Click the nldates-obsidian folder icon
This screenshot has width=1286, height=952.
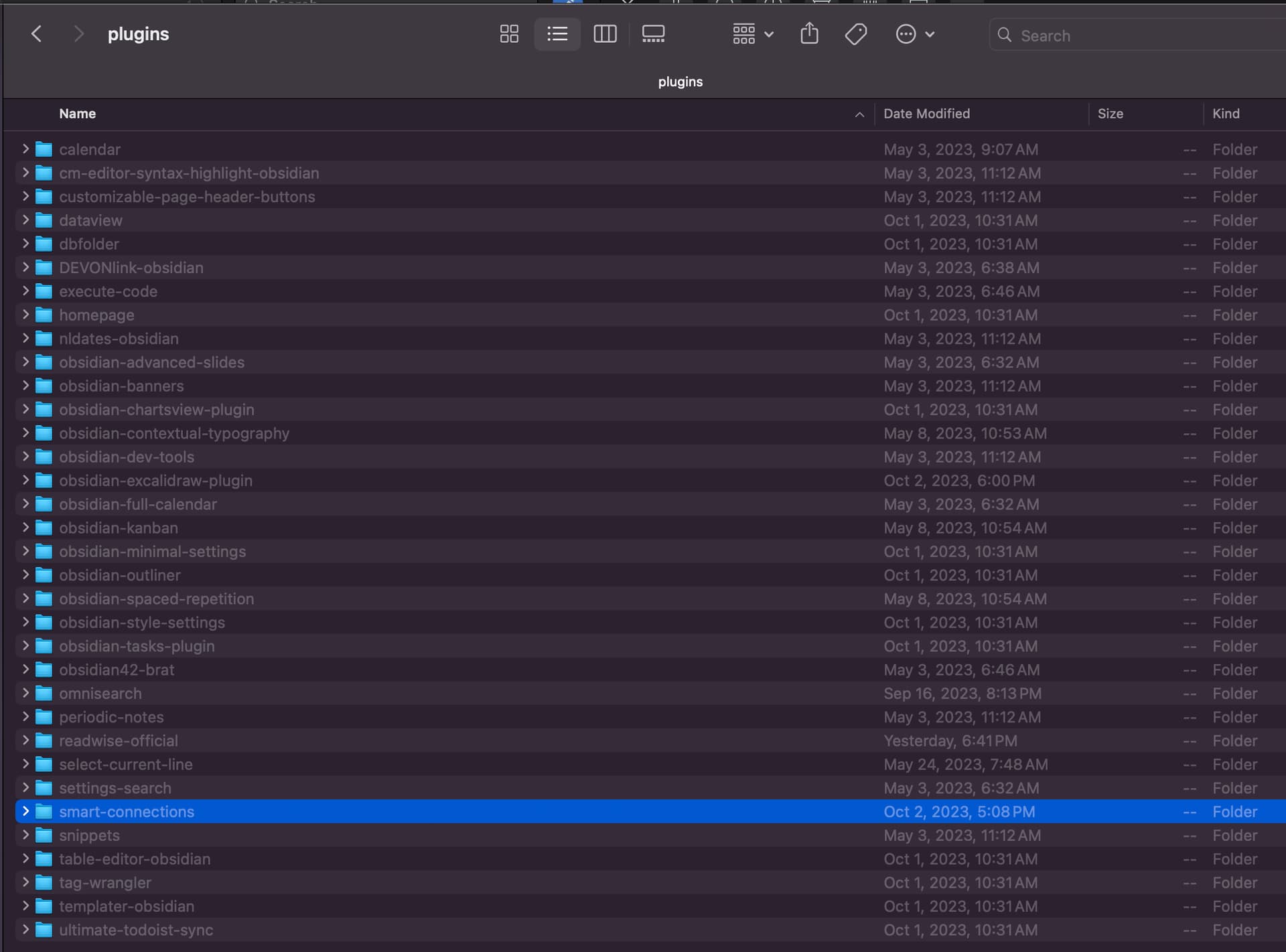click(44, 339)
